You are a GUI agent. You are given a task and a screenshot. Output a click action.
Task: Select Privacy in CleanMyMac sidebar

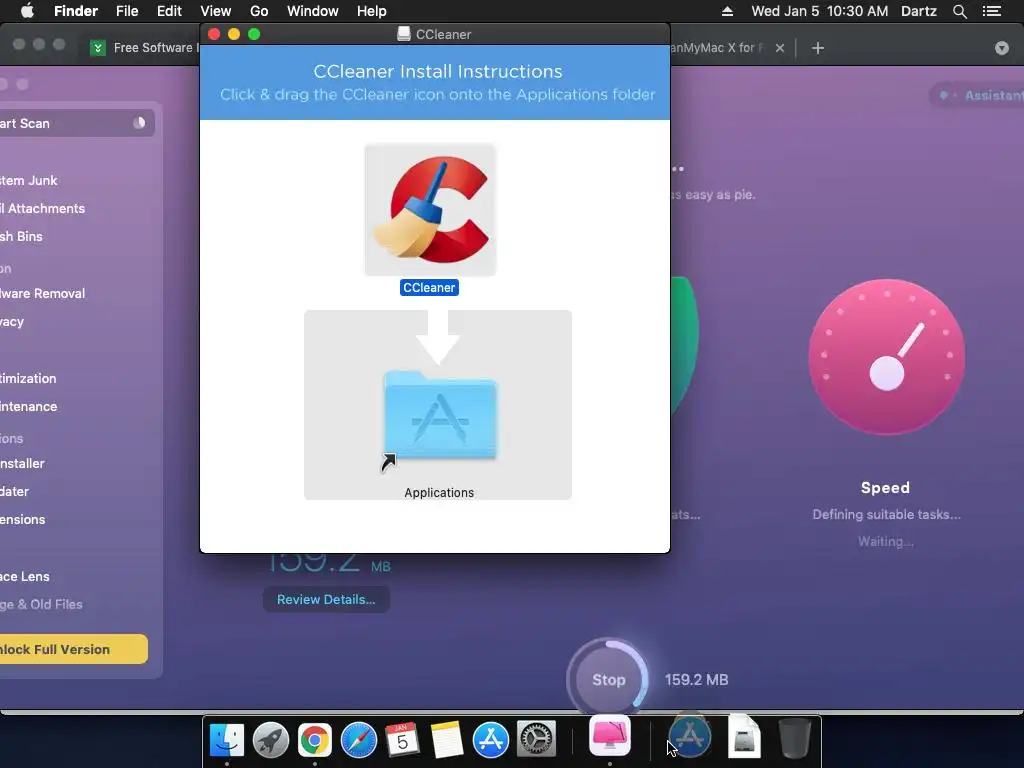[x=12, y=321]
